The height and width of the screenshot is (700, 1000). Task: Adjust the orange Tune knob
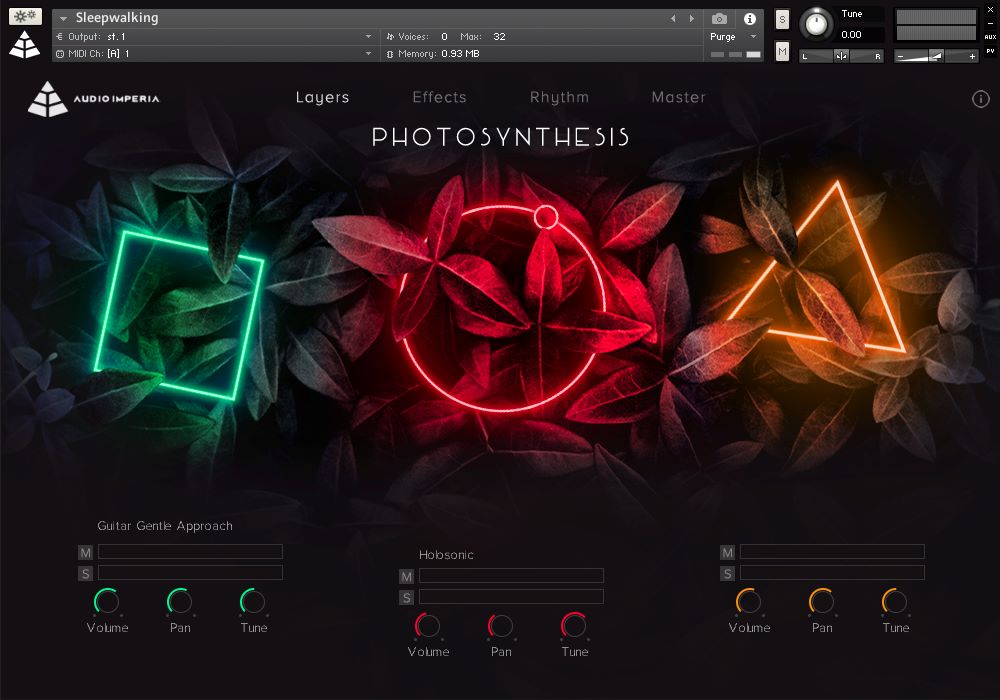895,601
